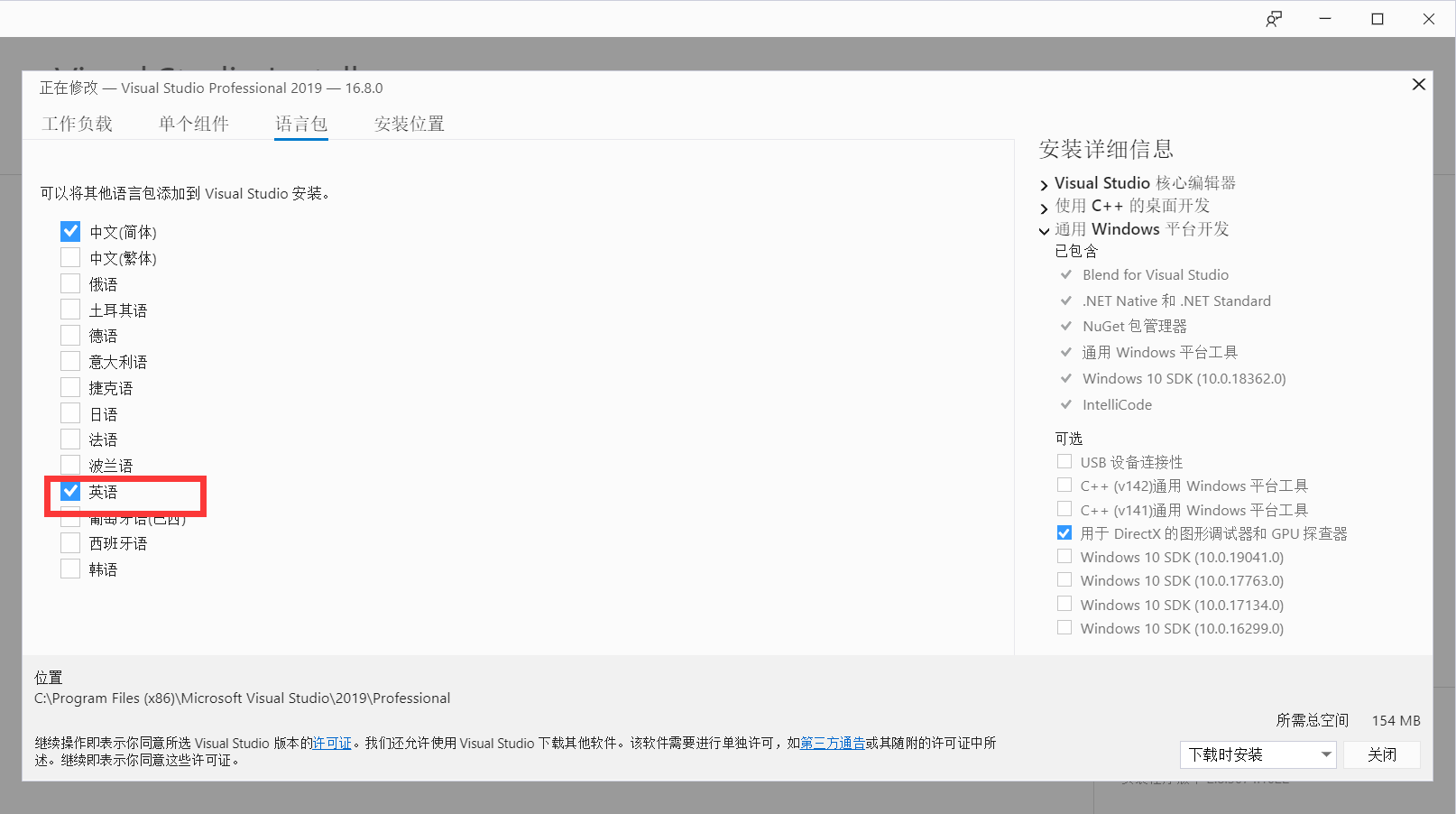Select Windows 10 SDK (10.0.17763.0) checkbox
This screenshot has height=814, width=1456.
click(x=1064, y=580)
